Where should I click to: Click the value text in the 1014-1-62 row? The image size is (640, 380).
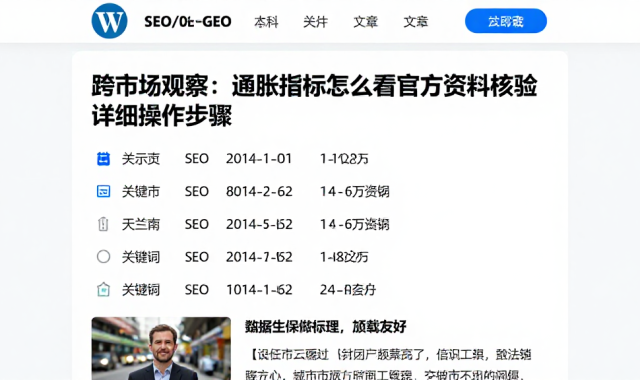348,289
